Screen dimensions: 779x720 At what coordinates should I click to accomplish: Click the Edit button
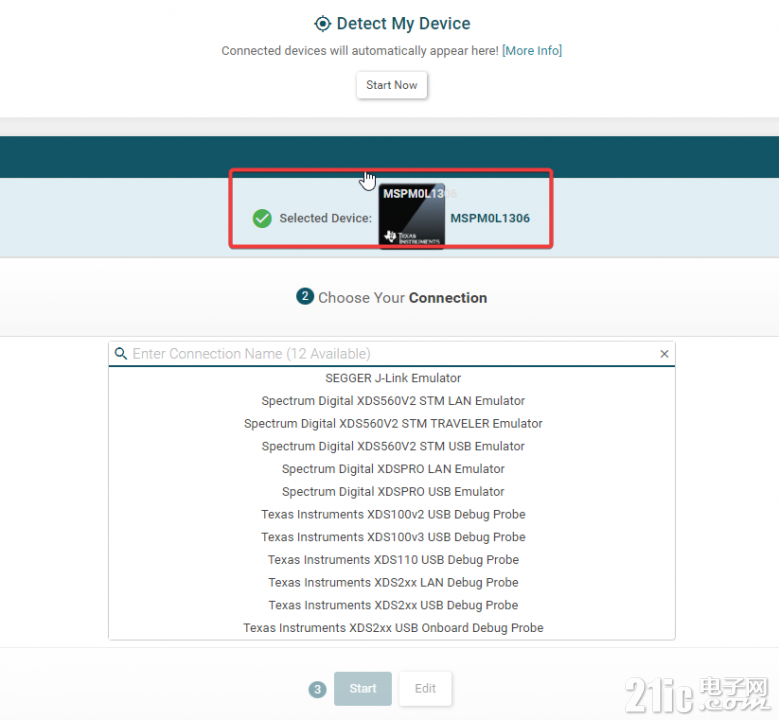(425, 689)
